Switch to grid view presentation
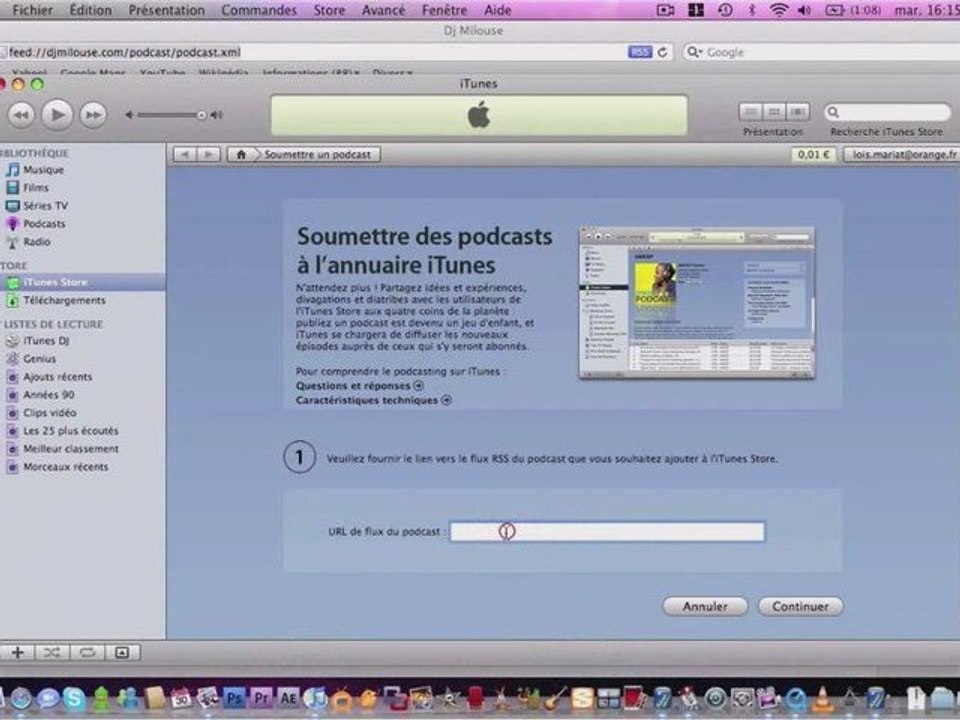960x720 pixels. [774, 112]
